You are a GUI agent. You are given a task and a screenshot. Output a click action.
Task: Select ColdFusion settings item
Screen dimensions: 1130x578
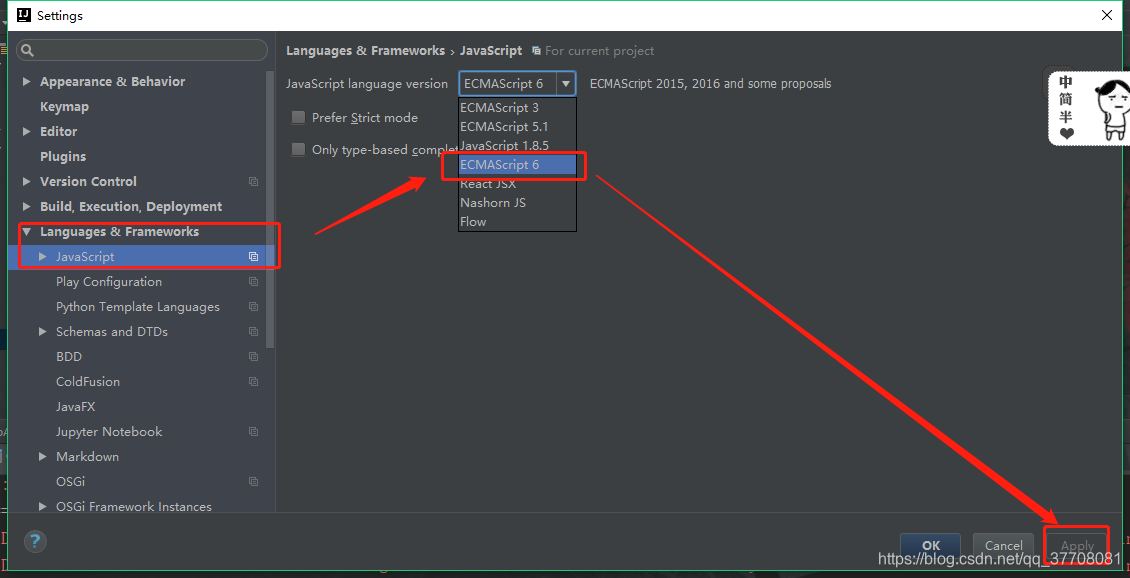(88, 382)
